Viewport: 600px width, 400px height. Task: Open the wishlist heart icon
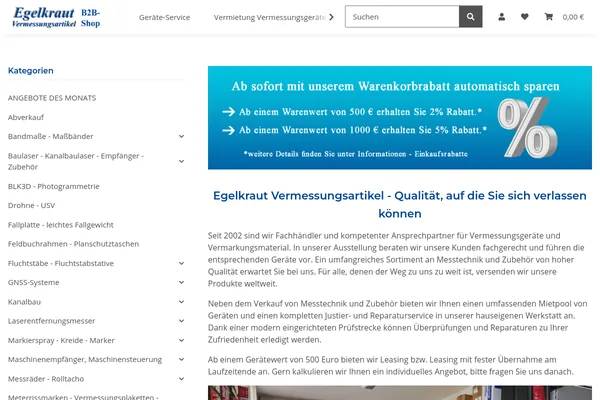(525, 17)
